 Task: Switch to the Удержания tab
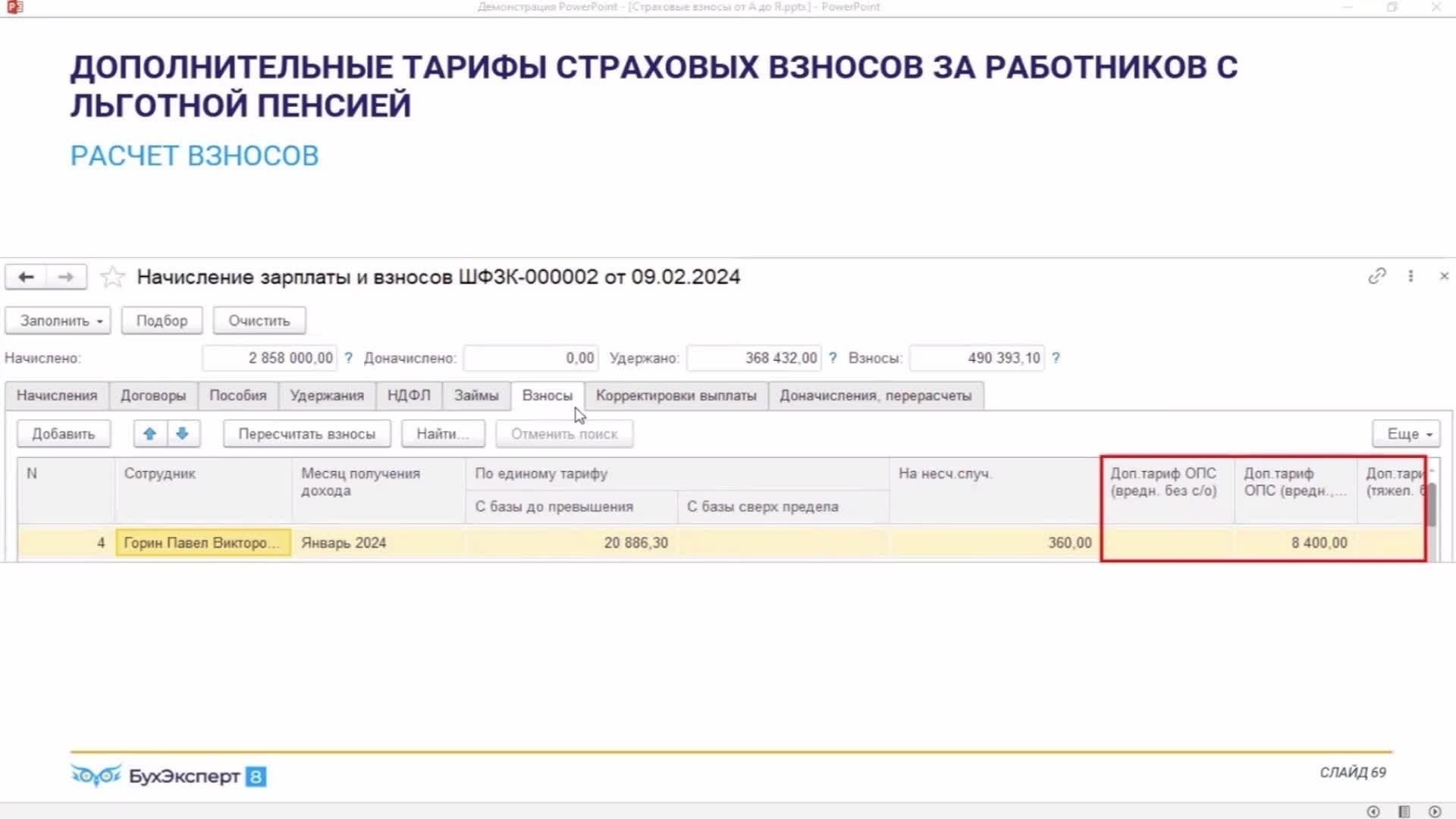pyautogui.click(x=327, y=396)
